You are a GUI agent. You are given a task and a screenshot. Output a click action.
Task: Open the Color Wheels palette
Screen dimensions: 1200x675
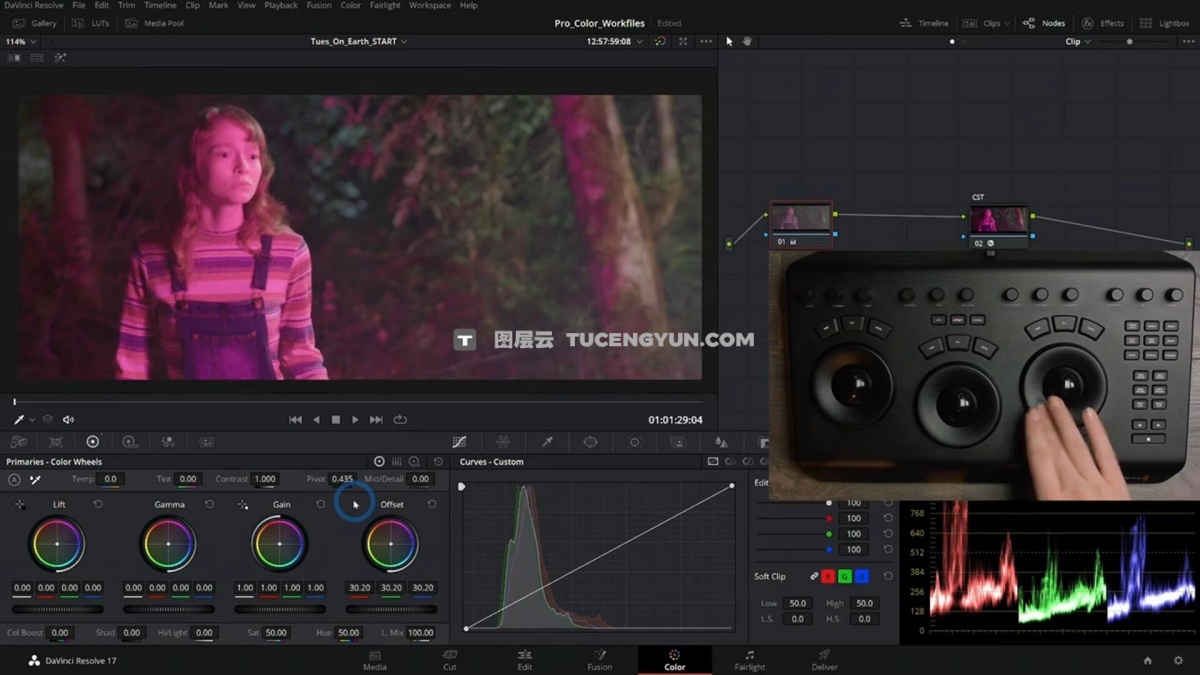click(93, 442)
